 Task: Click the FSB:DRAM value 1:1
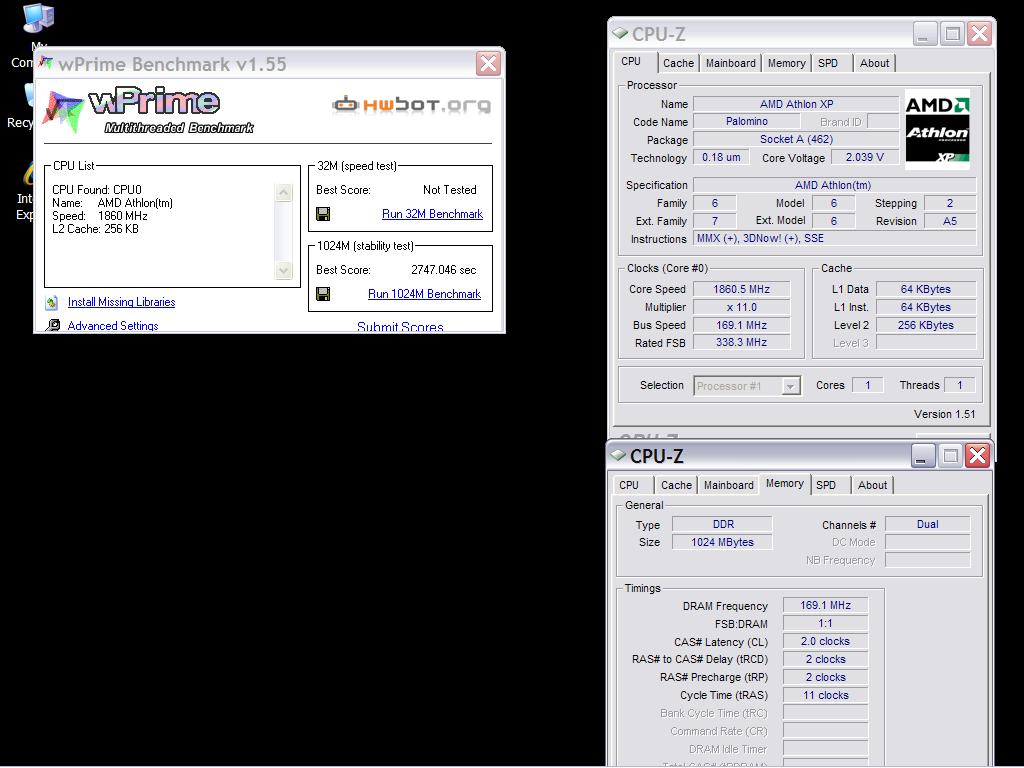coord(825,624)
